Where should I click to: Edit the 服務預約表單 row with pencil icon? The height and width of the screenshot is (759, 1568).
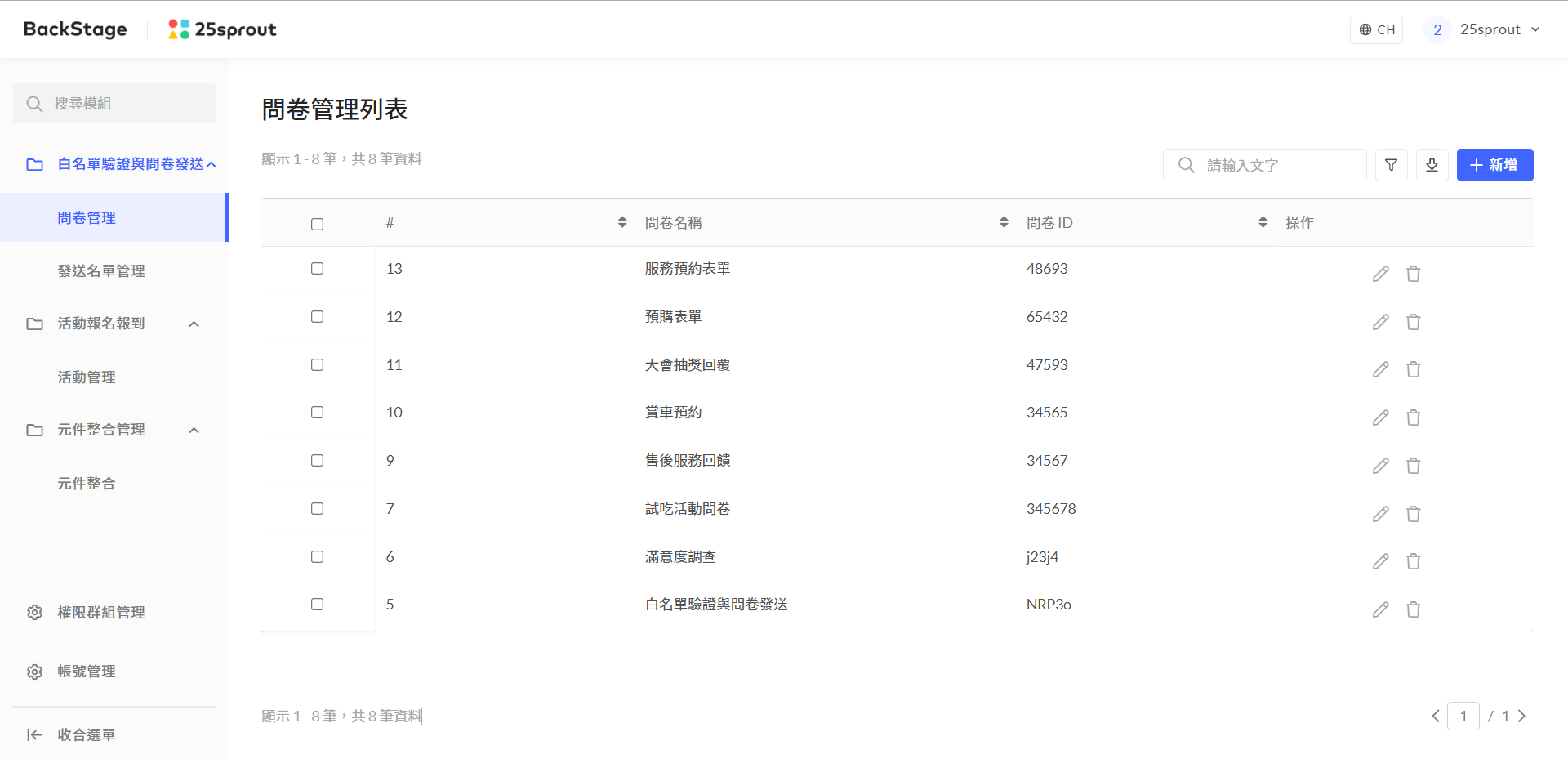(x=1380, y=274)
